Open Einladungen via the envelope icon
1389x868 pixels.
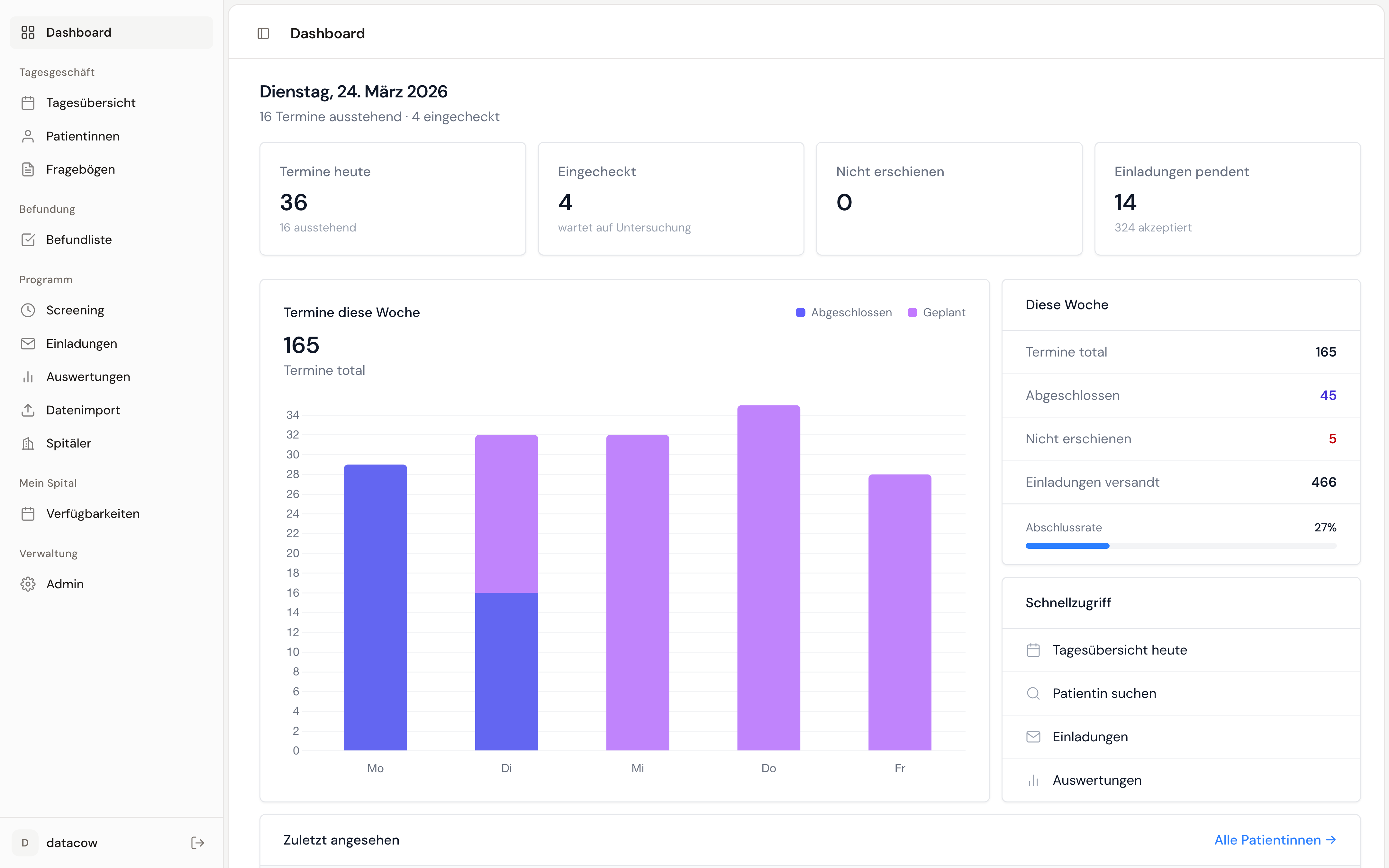pos(28,343)
